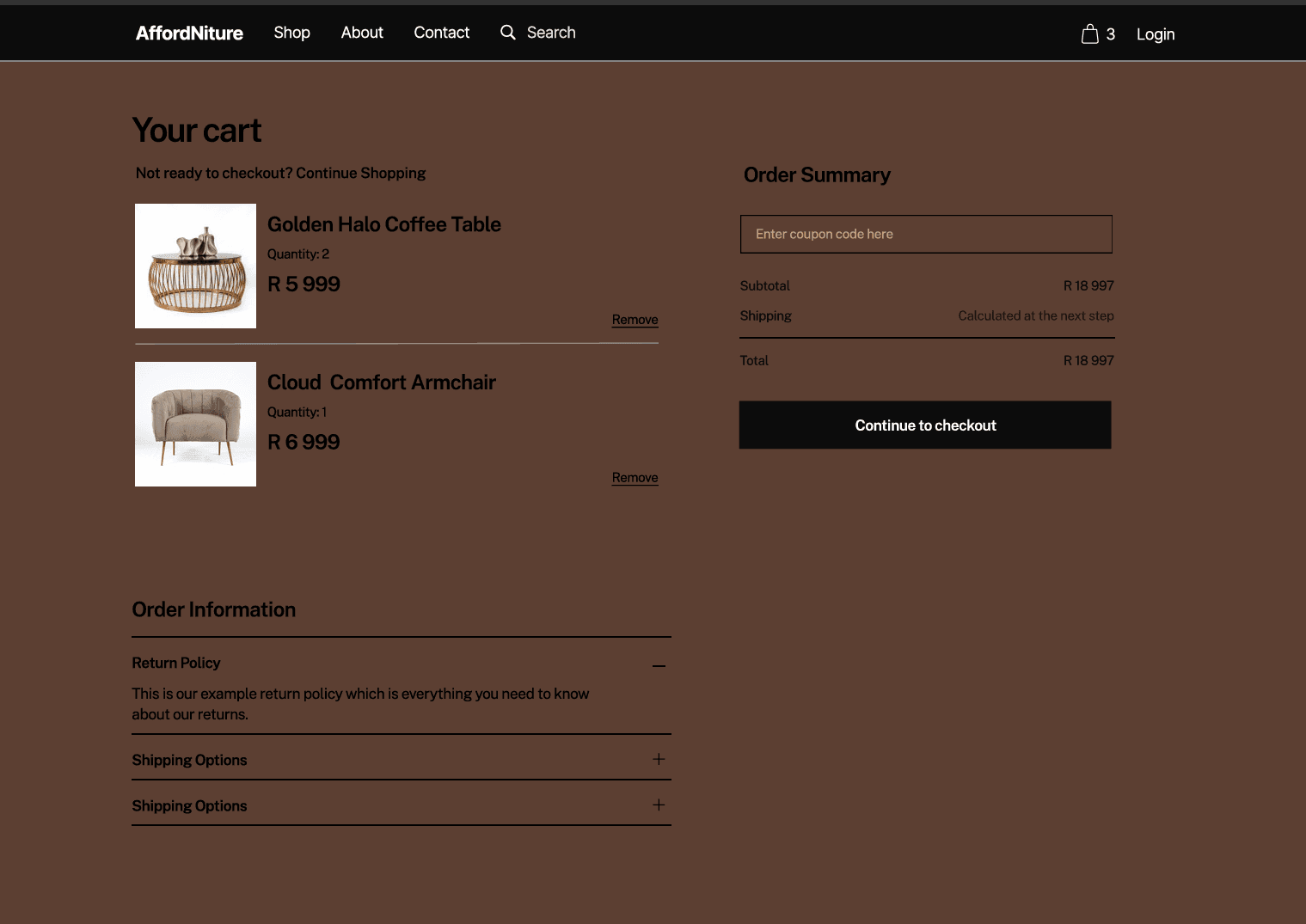Focus the coupon code input field
The height and width of the screenshot is (924, 1306).
925,234
